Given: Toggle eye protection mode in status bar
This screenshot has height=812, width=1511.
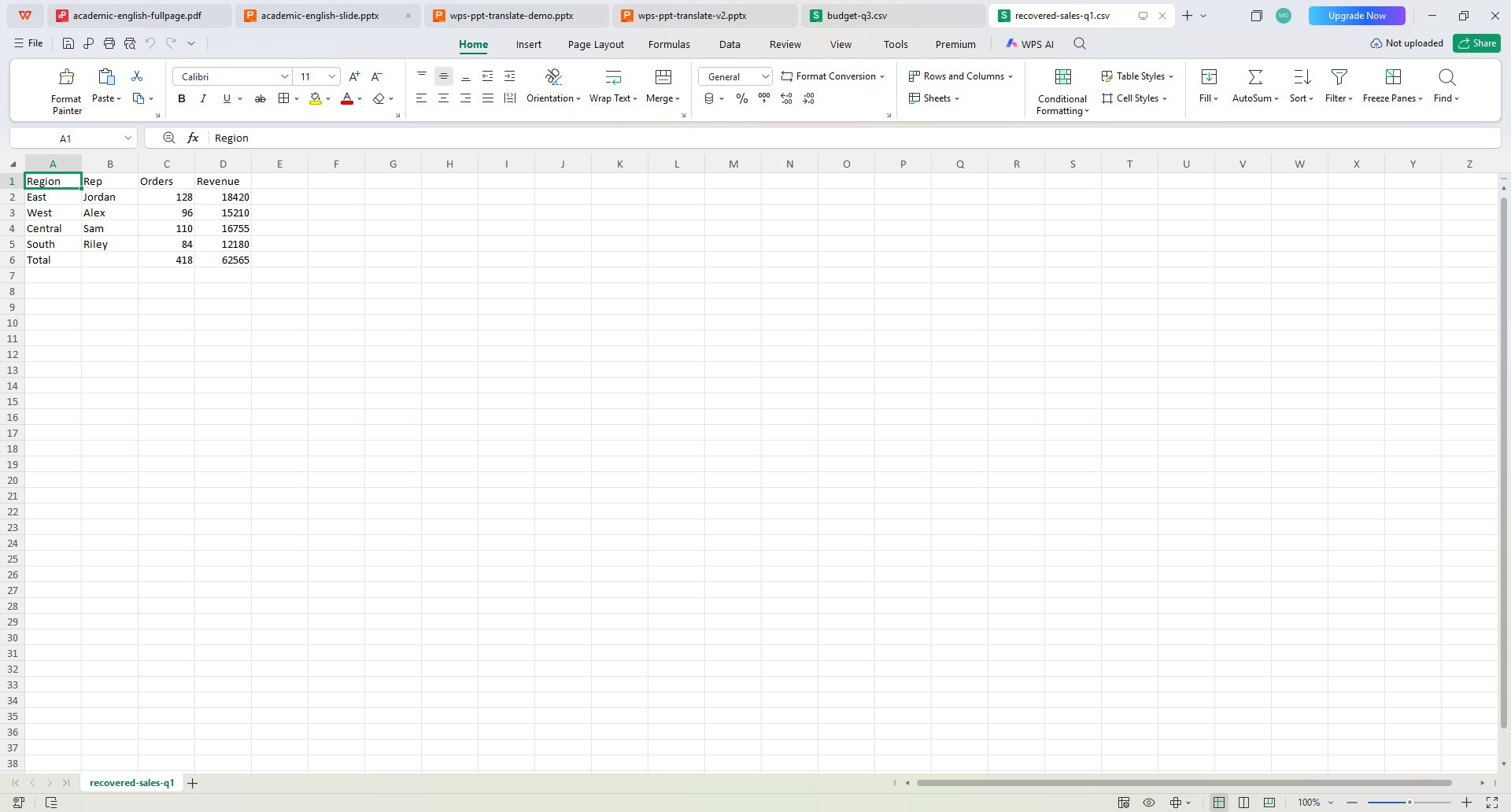Looking at the screenshot, I should point(1149,803).
